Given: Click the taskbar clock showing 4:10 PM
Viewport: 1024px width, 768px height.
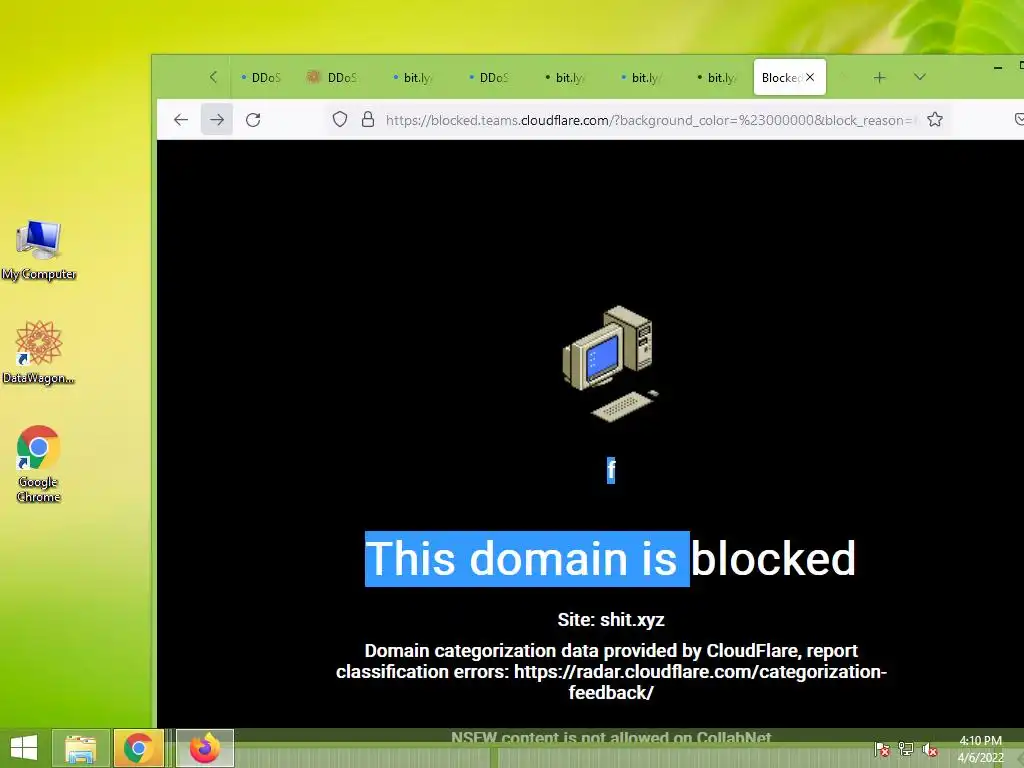Looking at the screenshot, I should 980,749.
